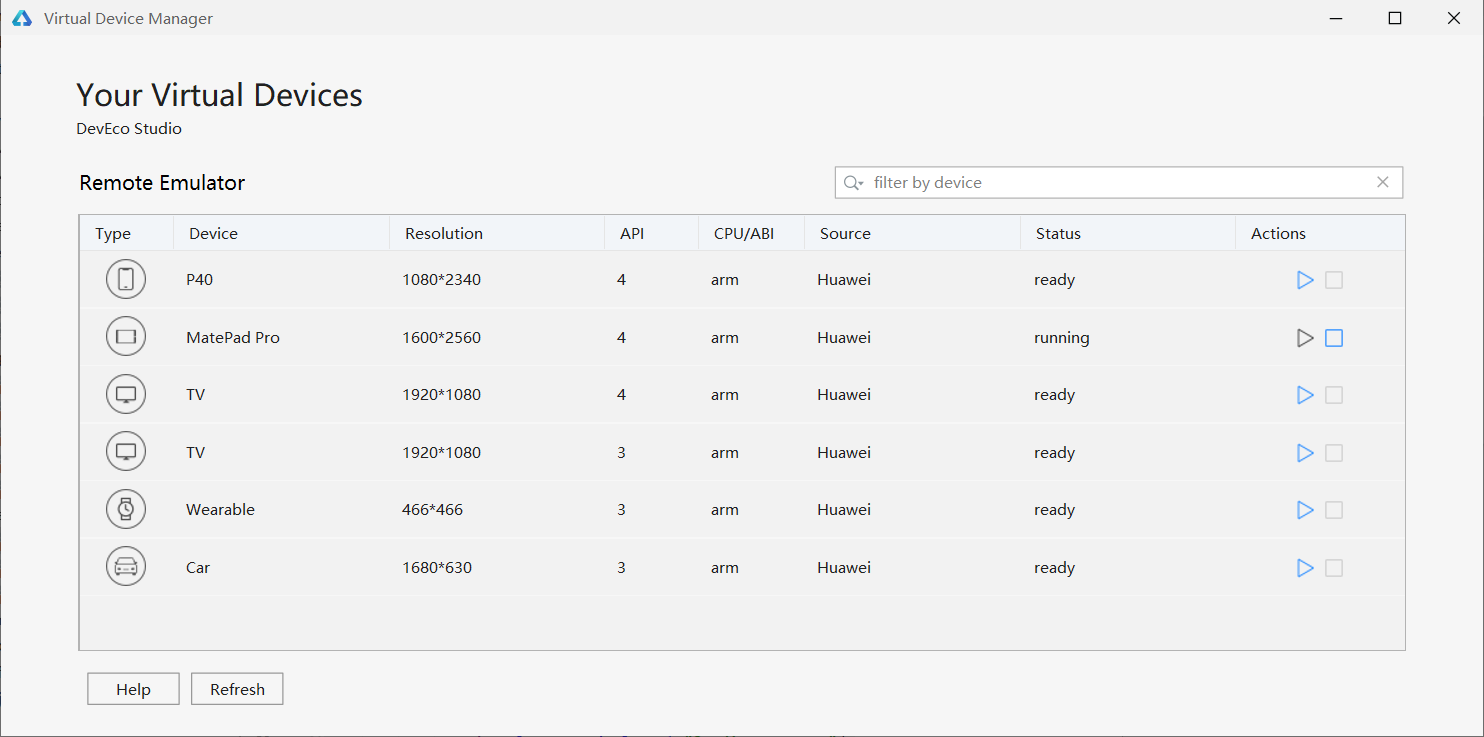Maximize the Virtual Device Manager window
The width and height of the screenshot is (1484, 737).
tap(1395, 18)
